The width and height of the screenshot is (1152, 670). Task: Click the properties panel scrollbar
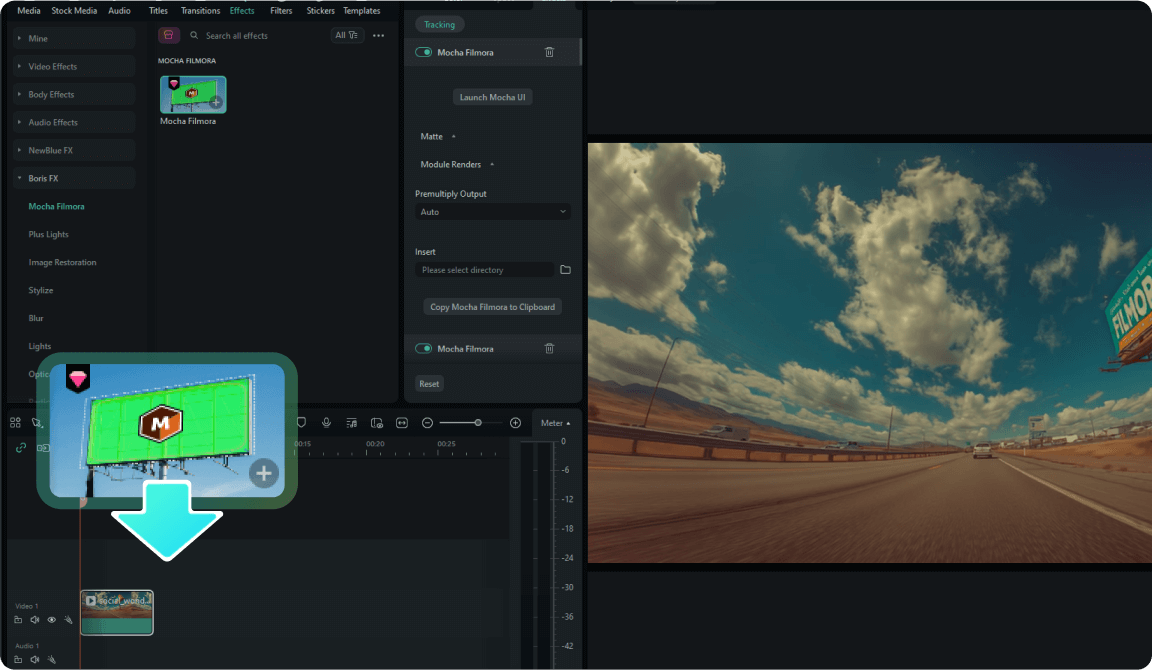point(580,51)
